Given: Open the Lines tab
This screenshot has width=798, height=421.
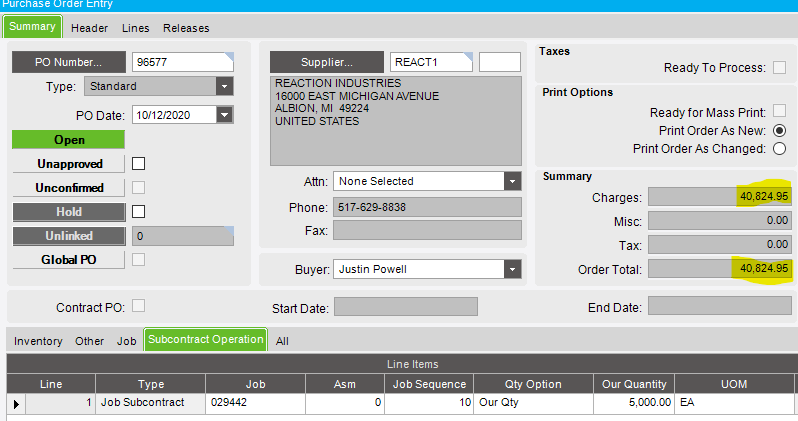Looking at the screenshot, I should point(135,28).
